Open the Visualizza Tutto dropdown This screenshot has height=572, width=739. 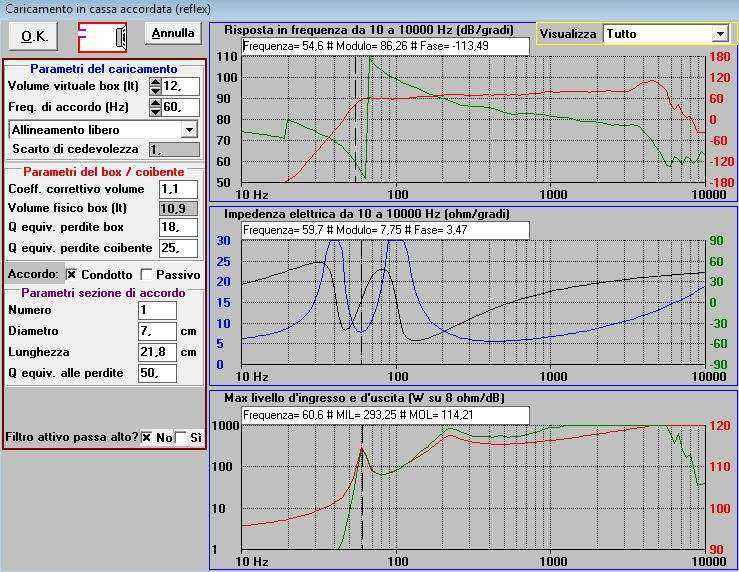720,34
